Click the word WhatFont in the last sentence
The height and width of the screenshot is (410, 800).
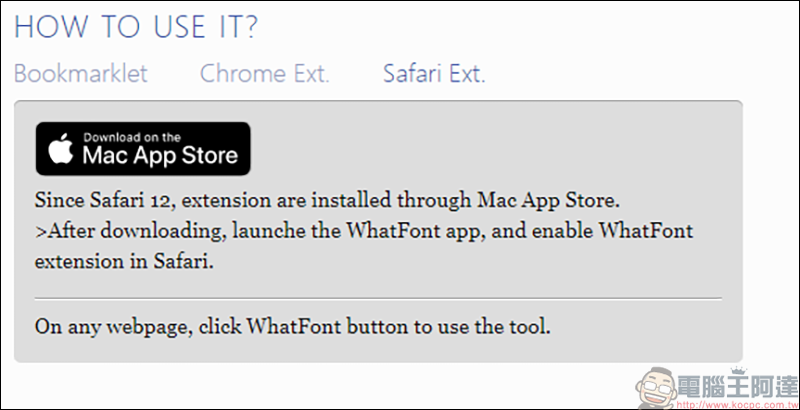click(x=294, y=326)
